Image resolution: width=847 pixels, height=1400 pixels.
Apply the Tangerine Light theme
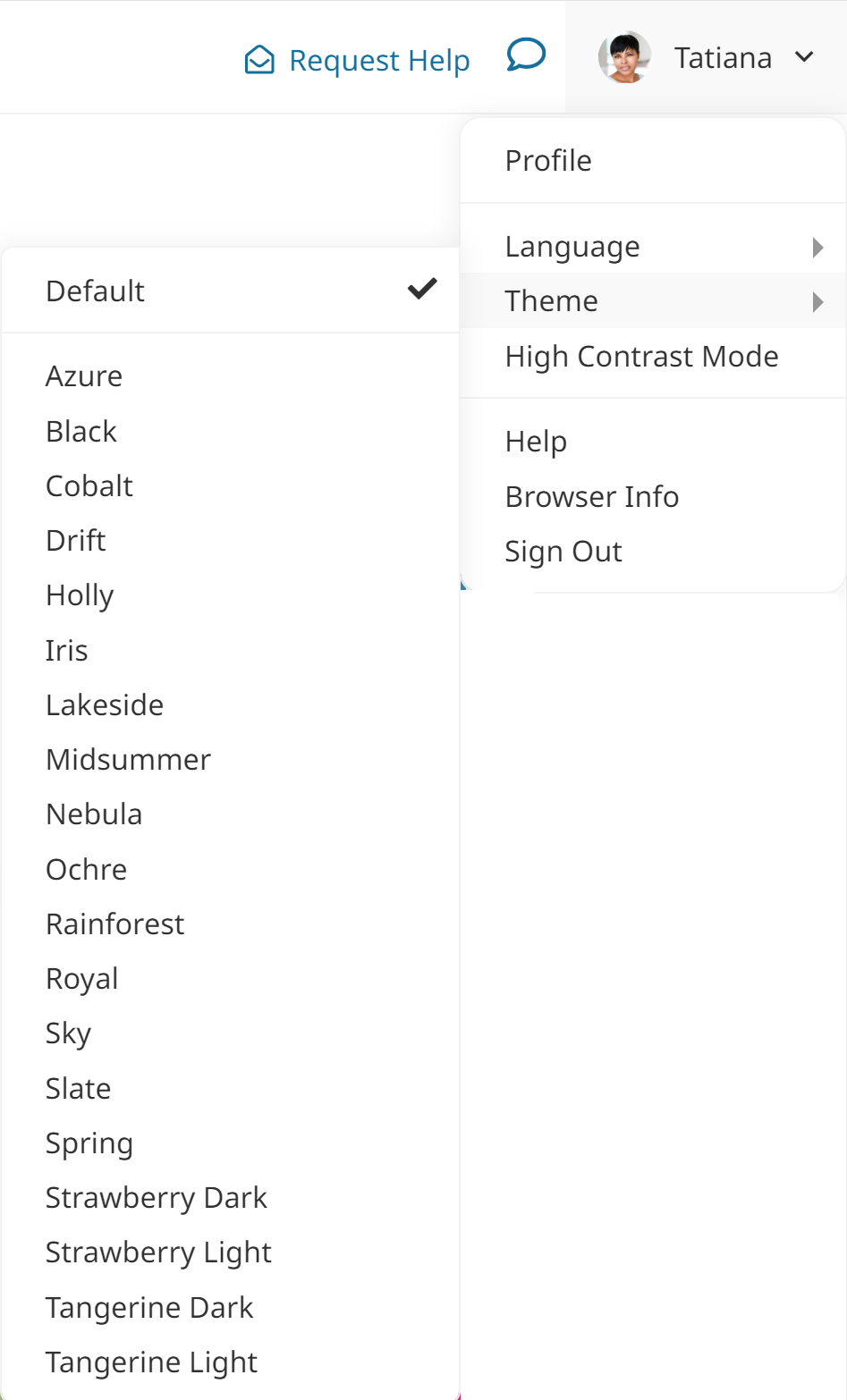151,1362
